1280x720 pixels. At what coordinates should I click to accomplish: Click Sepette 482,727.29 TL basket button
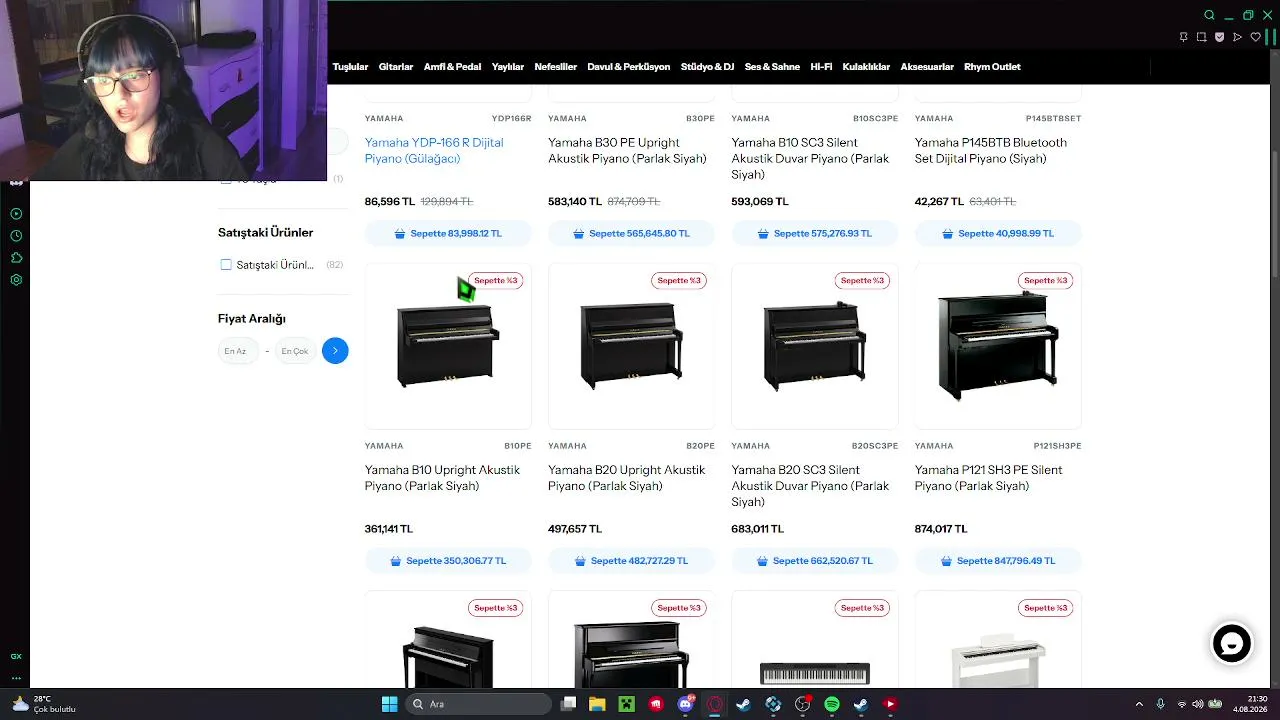pos(631,561)
